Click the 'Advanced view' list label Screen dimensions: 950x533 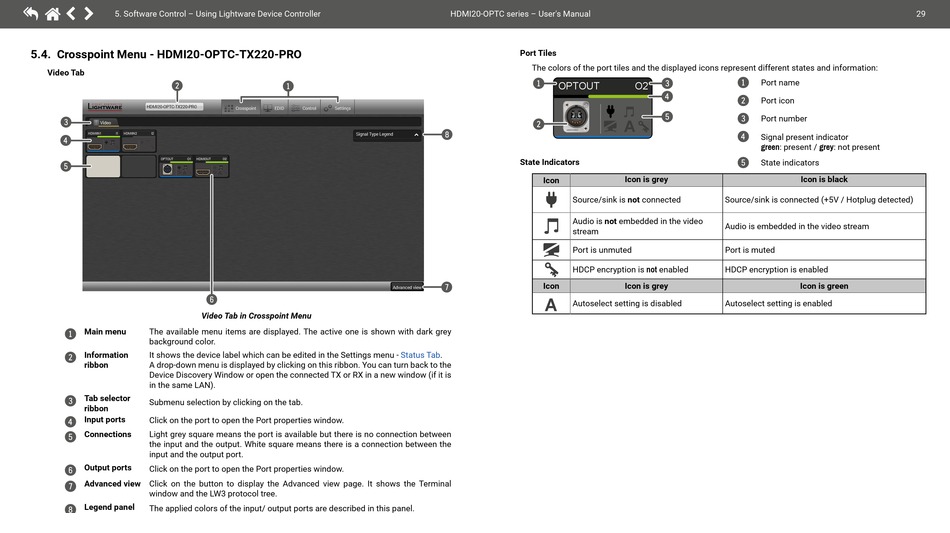click(112, 483)
